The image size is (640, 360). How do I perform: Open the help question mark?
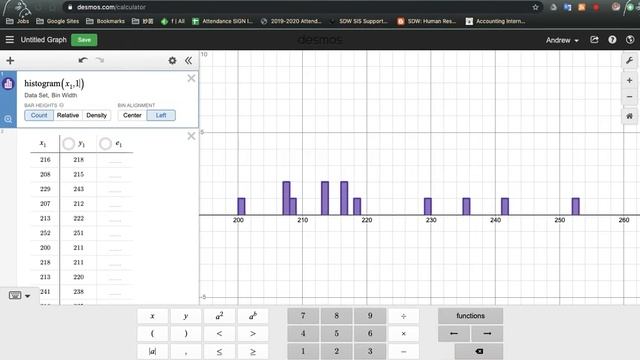(612, 40)
